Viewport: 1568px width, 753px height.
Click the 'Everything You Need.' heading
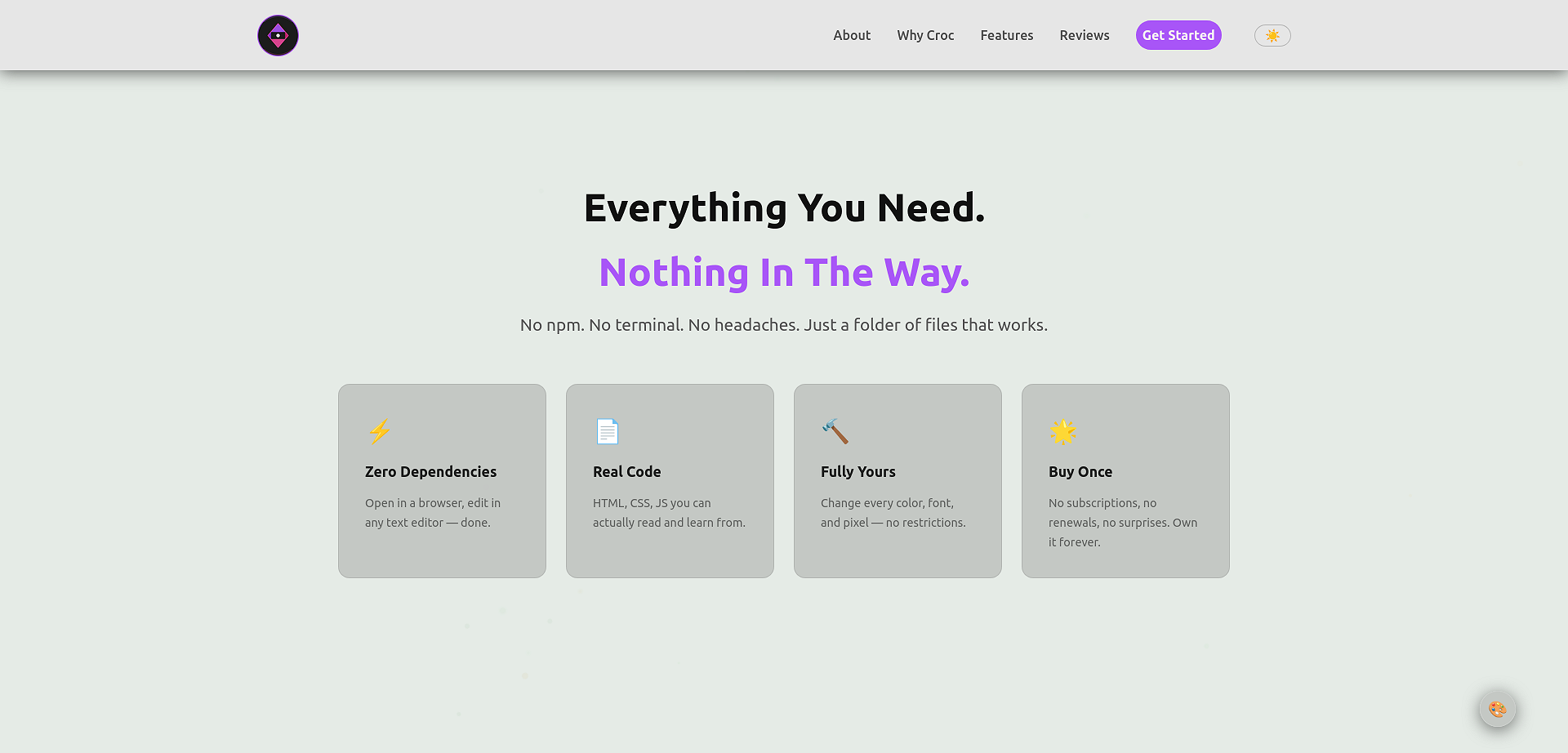(x=784, y=208)
